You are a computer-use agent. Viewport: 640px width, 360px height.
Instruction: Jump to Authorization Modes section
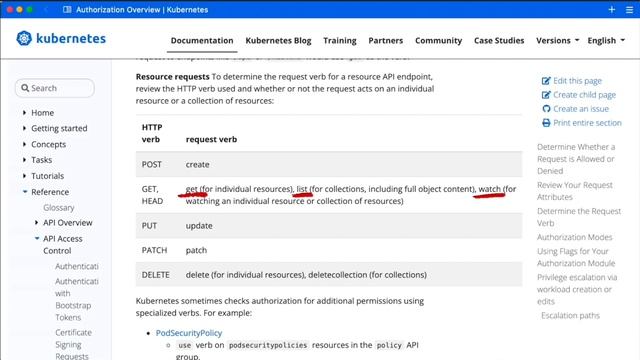[575, 237]
